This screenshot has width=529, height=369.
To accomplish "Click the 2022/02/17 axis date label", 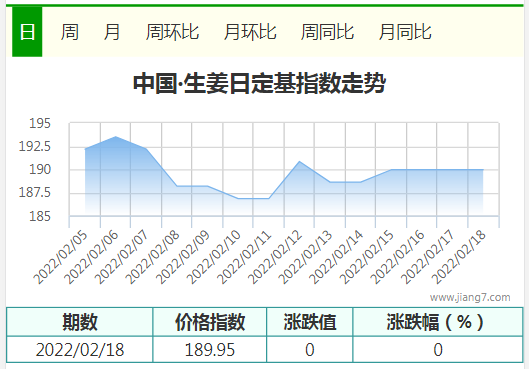I will pyautogui.click(x=427, y=257).
